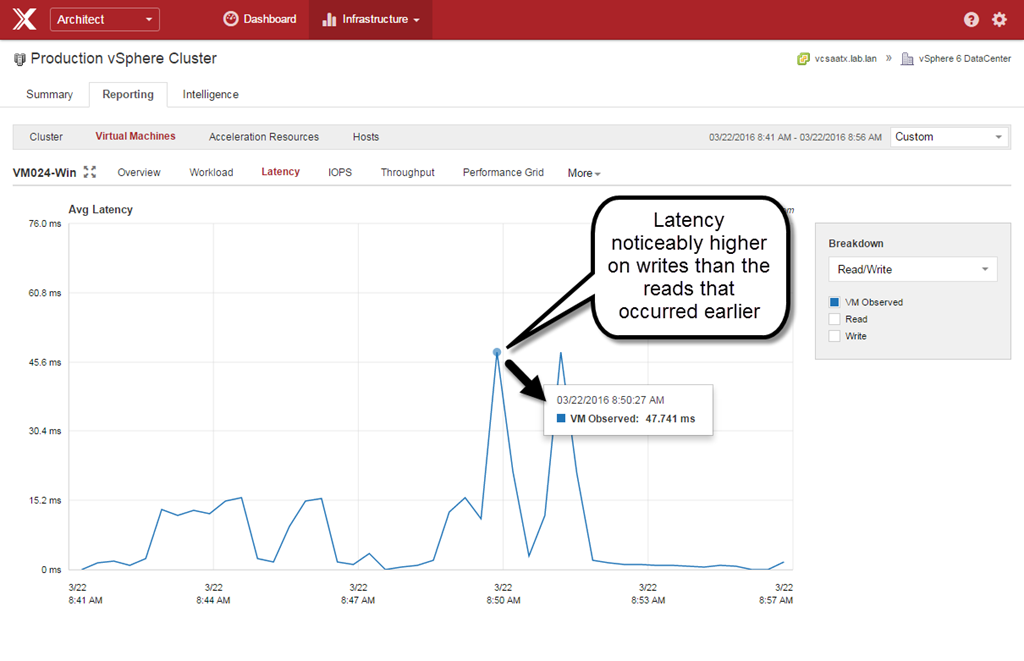Image resolution: width=1024 pixels, height=661 pixels.
Task: Click the X logo icon in header
Action: click(x=24, y=19)
